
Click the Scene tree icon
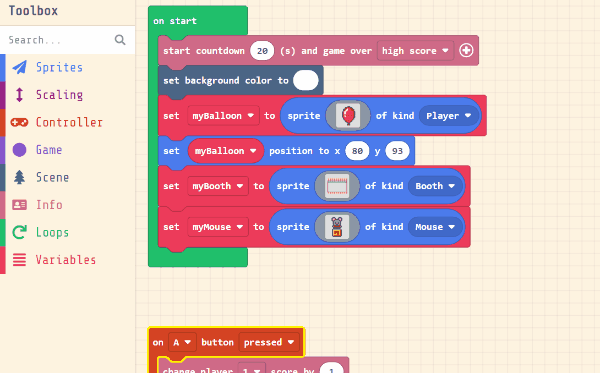click(20, 177)
